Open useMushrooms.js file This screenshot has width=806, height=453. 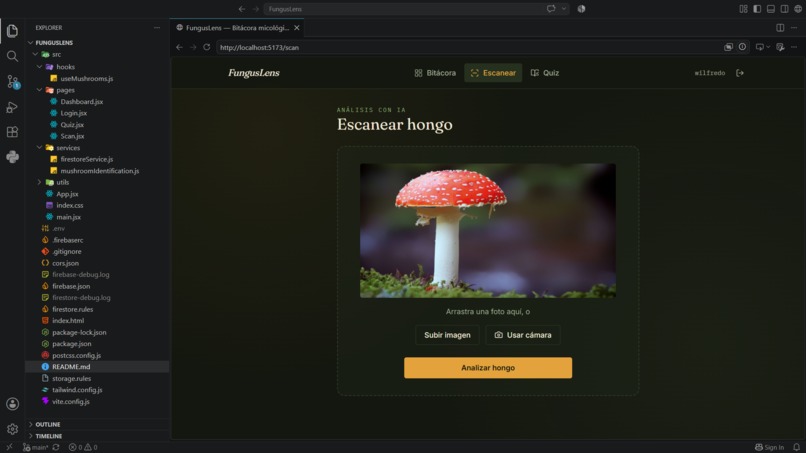coord(98,79)
